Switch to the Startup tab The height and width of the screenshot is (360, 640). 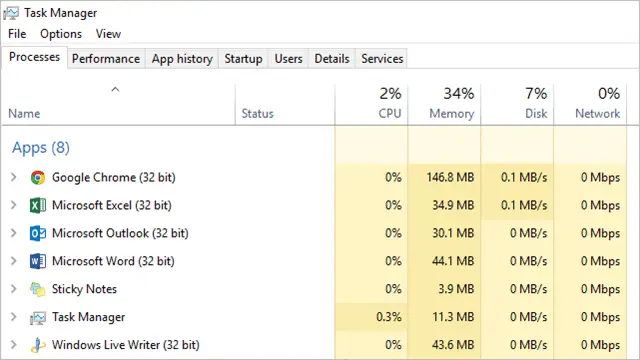243,59
